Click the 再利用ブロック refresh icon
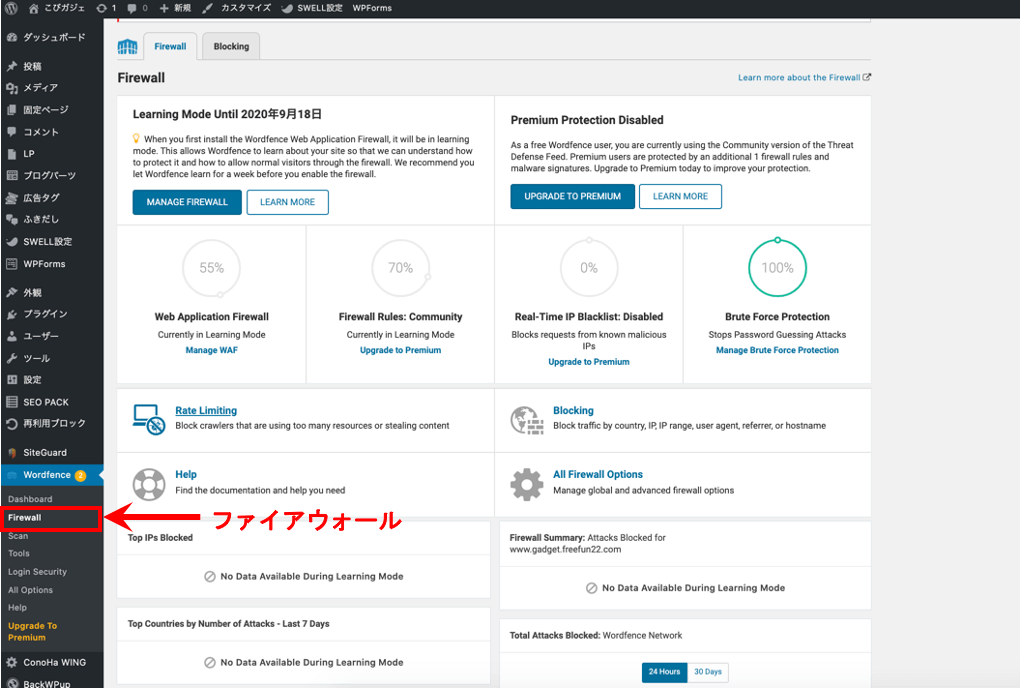This screenshot has width=1020, height=688. pos(12,424)
